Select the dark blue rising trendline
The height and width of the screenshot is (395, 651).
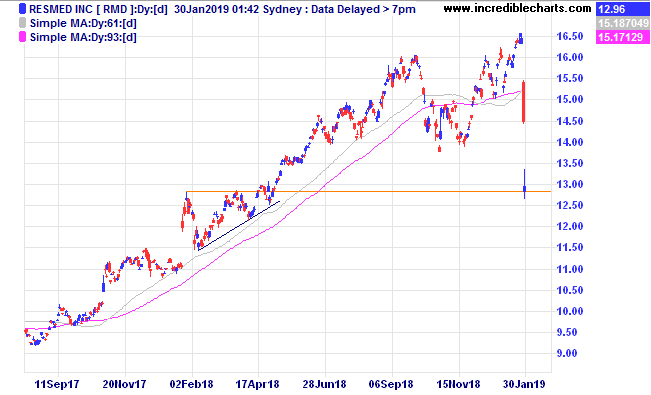(x=239, y=226)
